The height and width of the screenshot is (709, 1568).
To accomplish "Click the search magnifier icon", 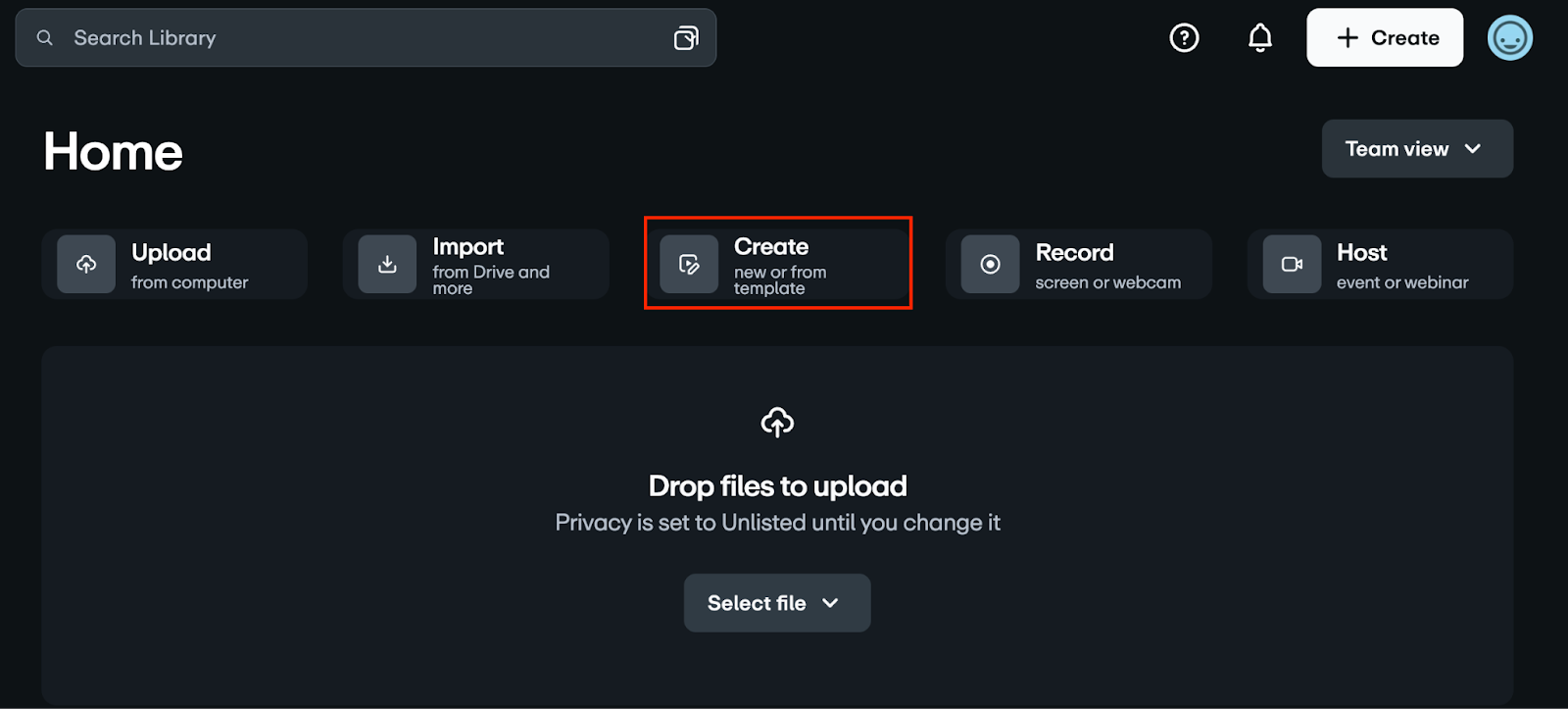I will pyautogui.click(x=45, y=37).
